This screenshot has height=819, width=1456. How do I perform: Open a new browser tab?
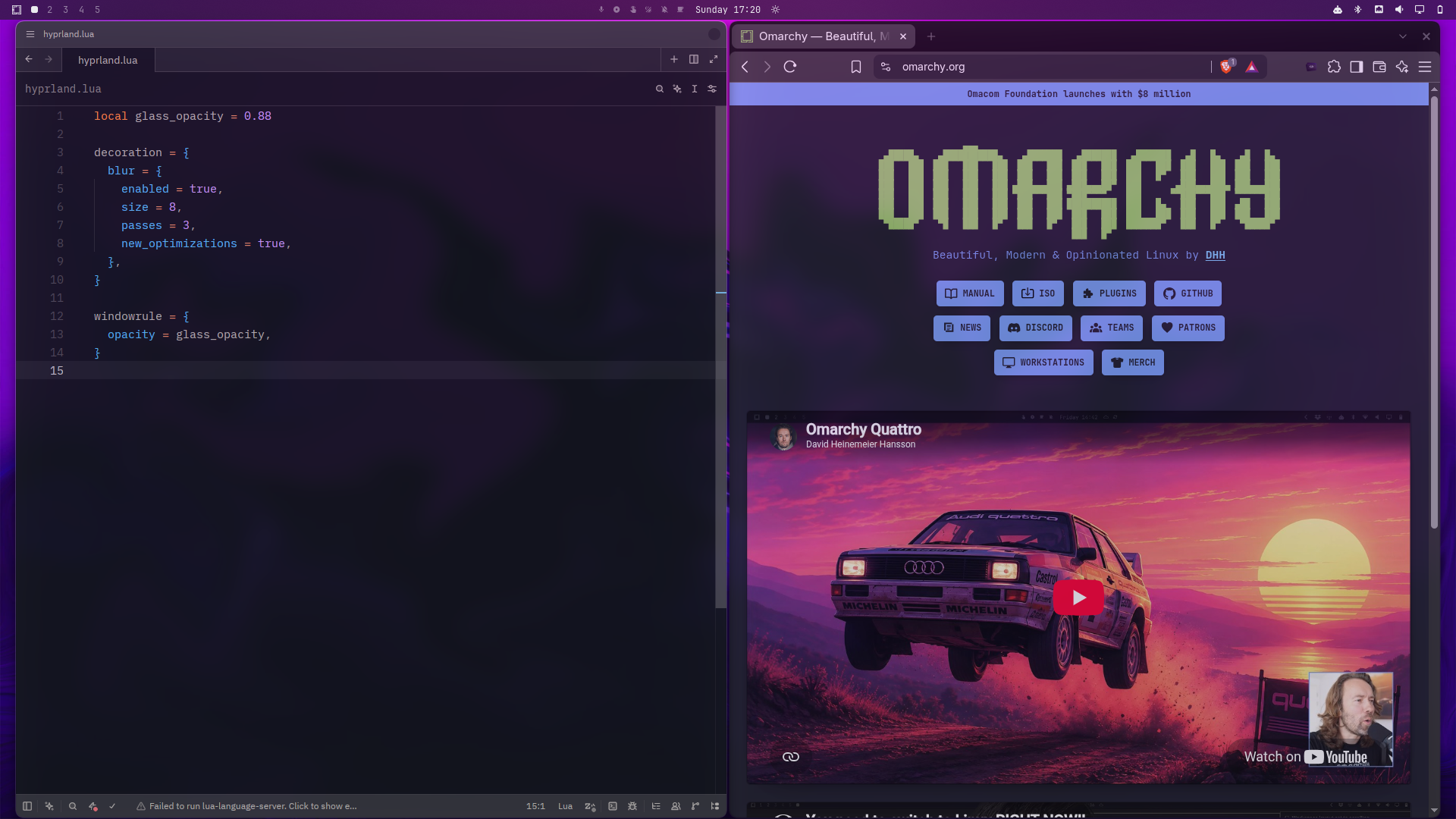(931, 36)
